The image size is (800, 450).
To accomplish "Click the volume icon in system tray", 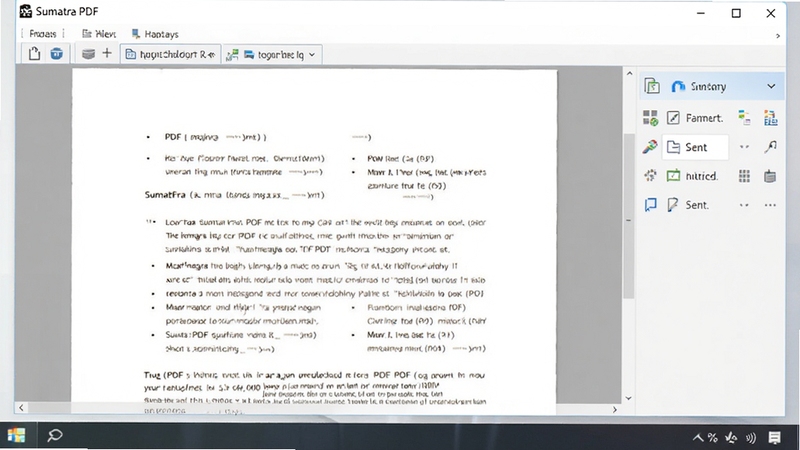I will (x=751, y=438).
